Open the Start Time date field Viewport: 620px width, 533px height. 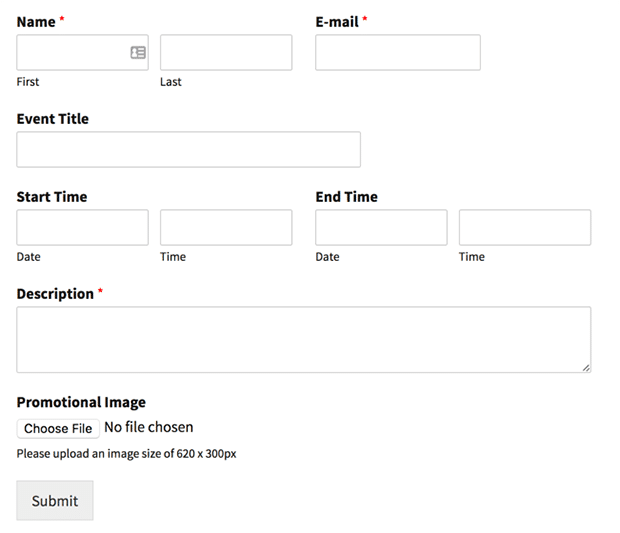[83, 227]
